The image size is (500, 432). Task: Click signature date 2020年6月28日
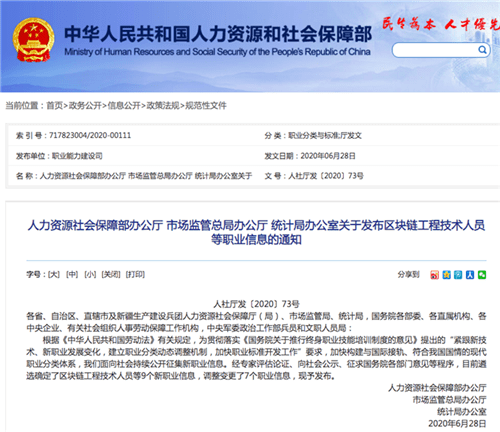pyautogui.click(x=457, y=423)
